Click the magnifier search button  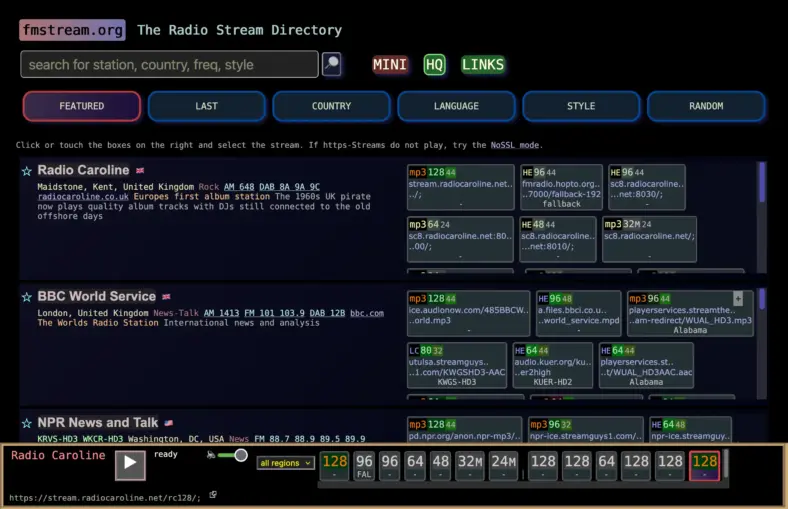coord(332,64)
